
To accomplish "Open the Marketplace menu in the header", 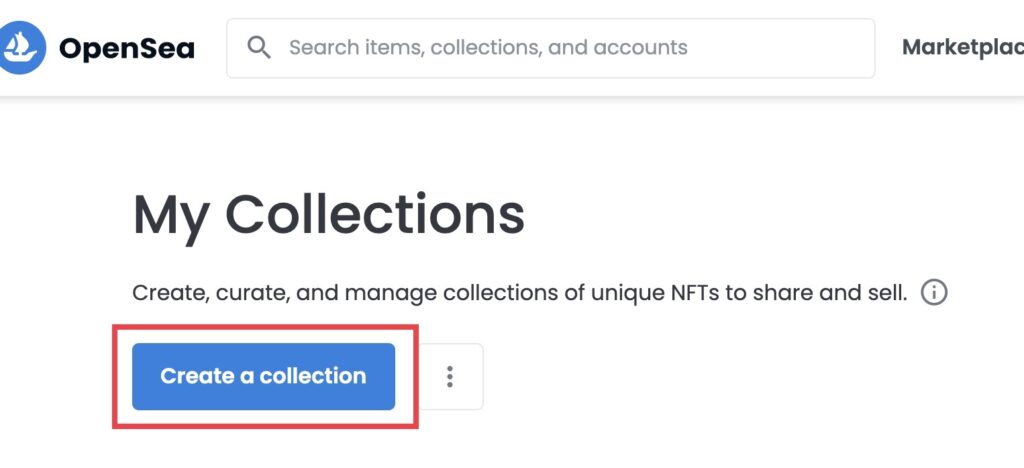I will pyautogui.click(x=963, y=48).
